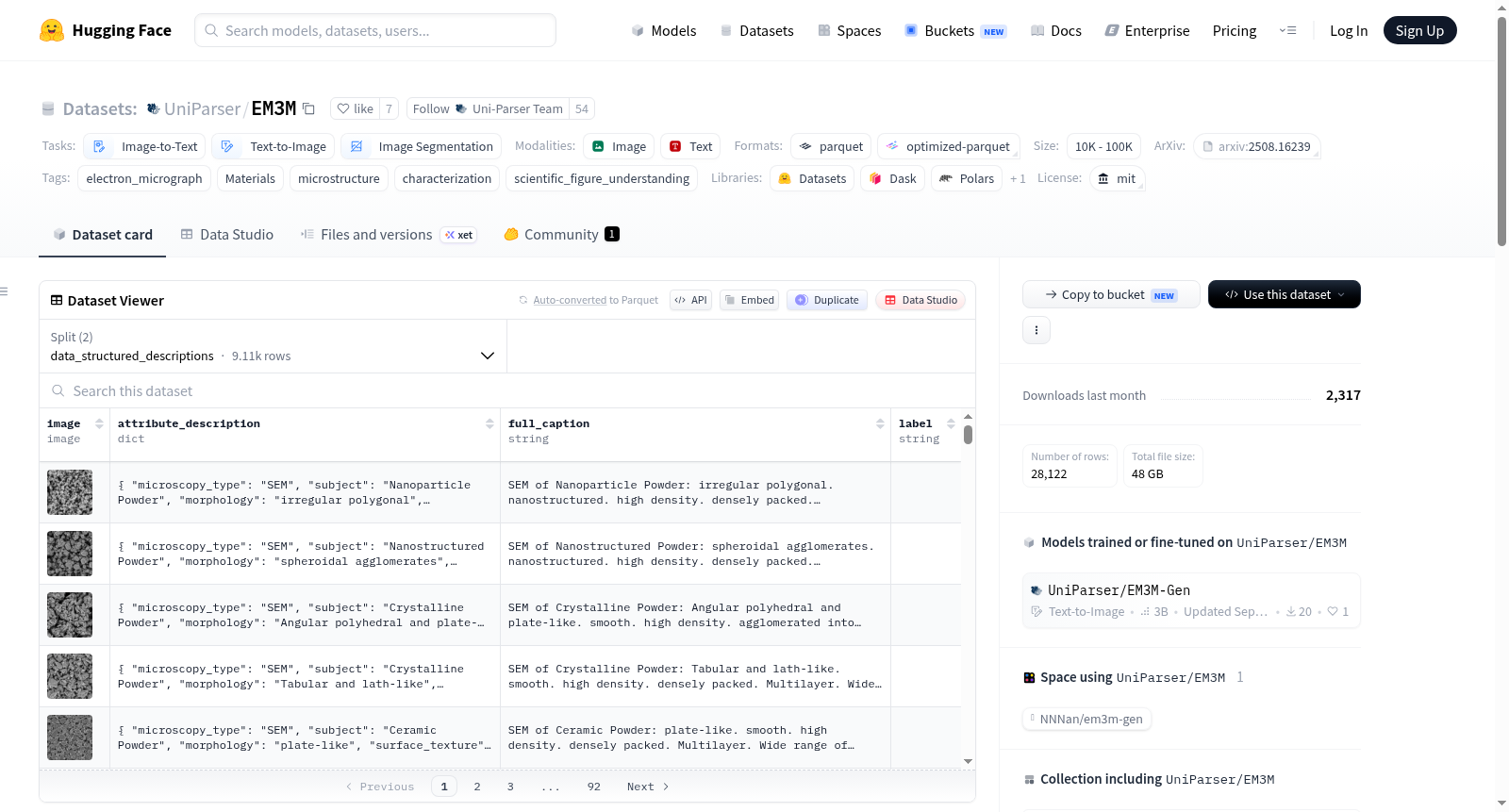Screen dimensions: 1509x812
Task: Open the Models page
Action: point(664,30)
